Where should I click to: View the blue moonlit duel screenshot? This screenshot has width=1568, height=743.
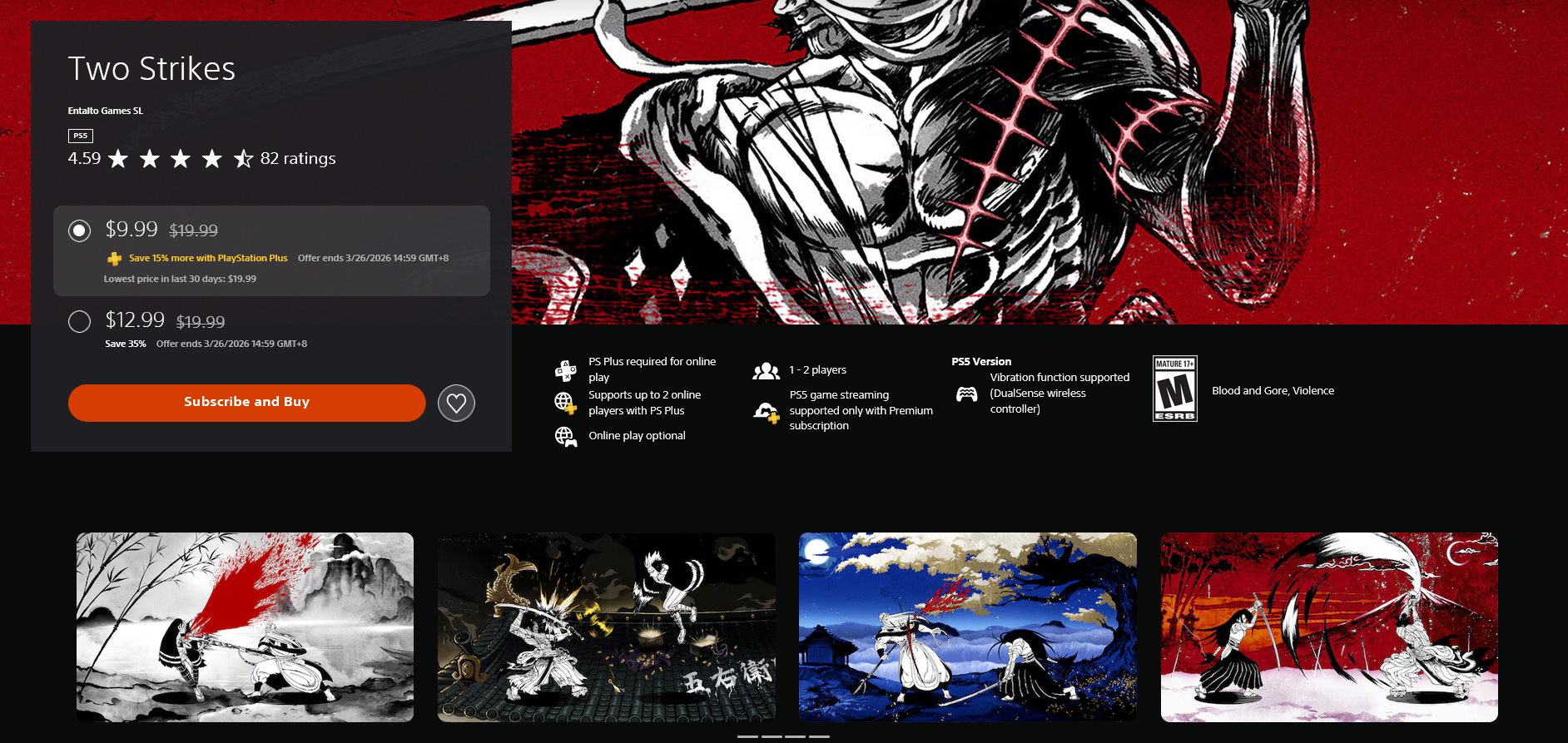coord(967,627)
